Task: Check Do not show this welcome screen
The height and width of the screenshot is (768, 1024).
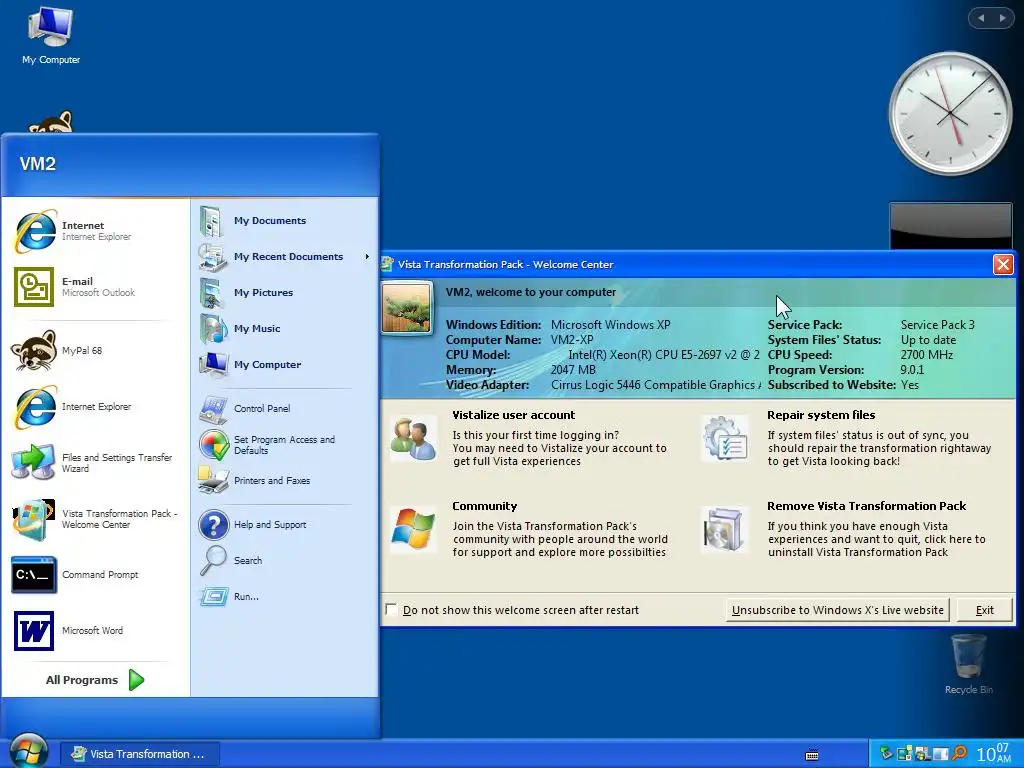Action: coord(391,610)
